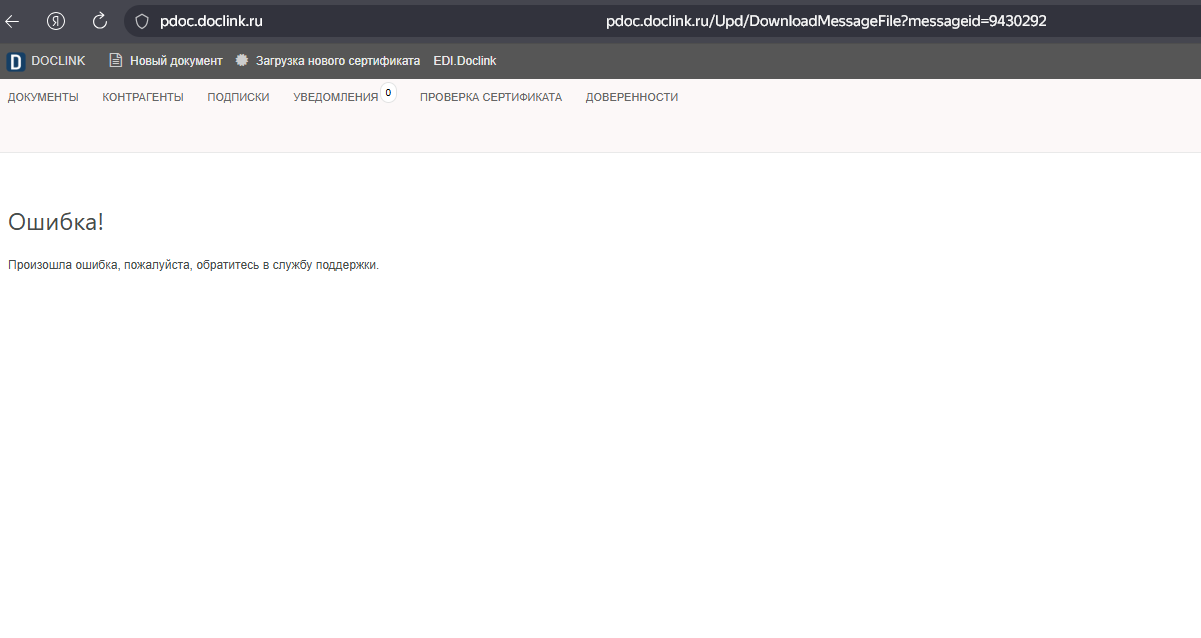The image size is (1201, 638).
Task: Click the gear icon before Загрузка нового сертификата
Action: tap(242, 61)
